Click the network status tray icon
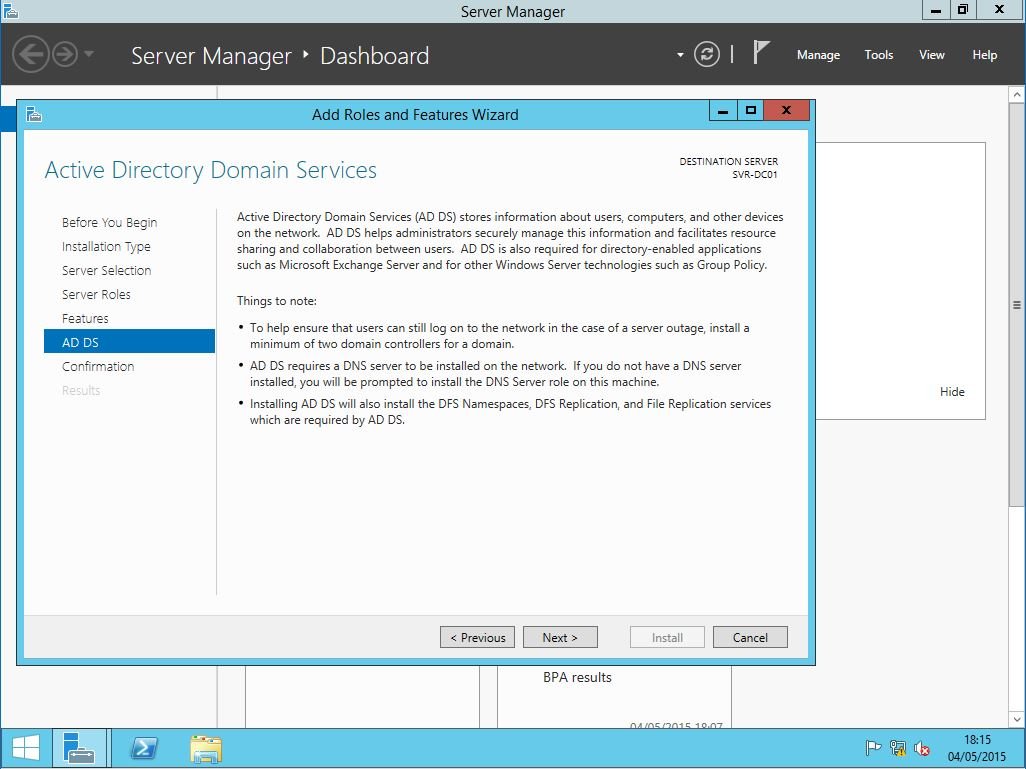This screenshot has height=769, width=1026. [x=898, y=748]
